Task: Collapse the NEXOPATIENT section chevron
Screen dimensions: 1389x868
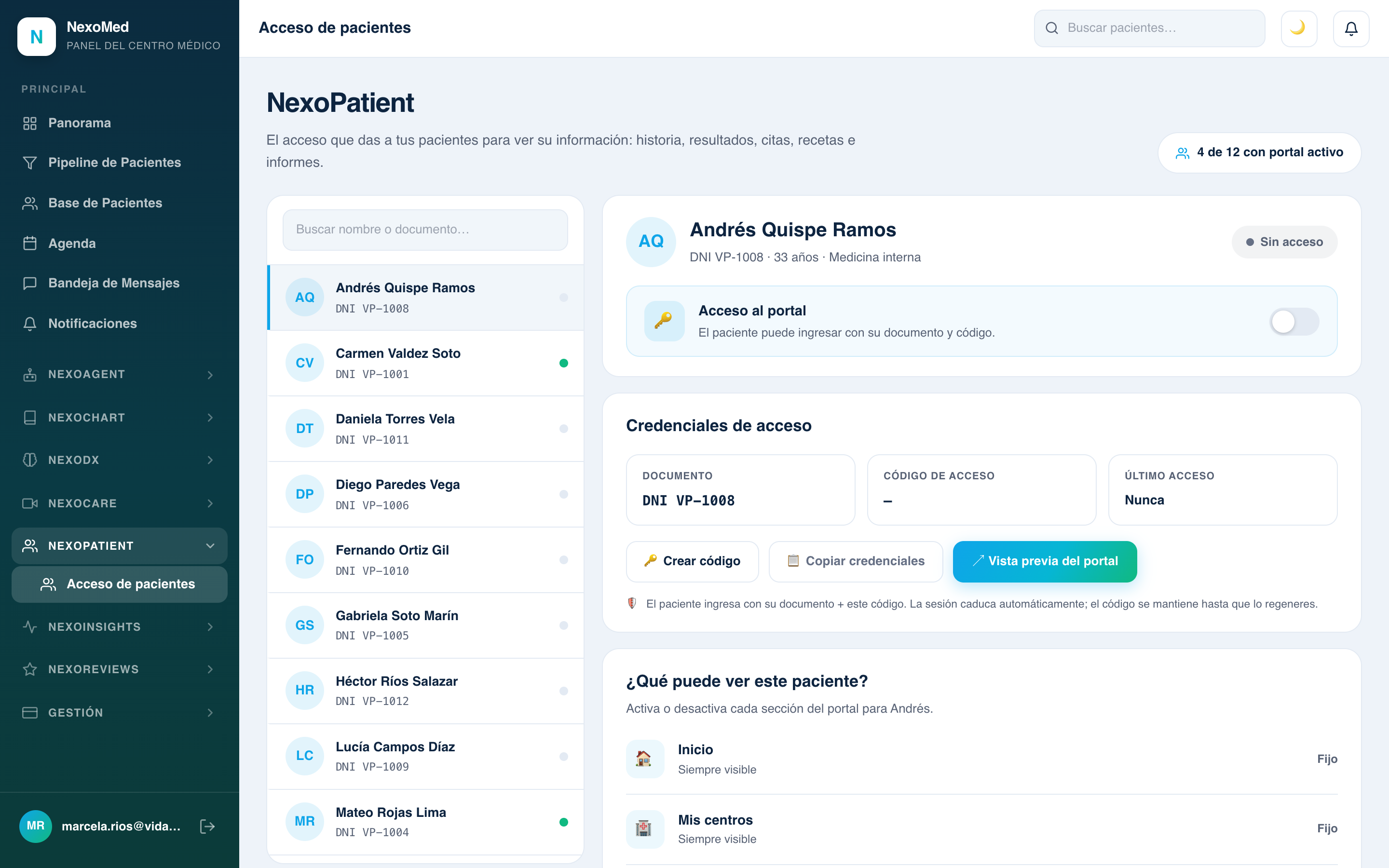Action: point(210,546)
